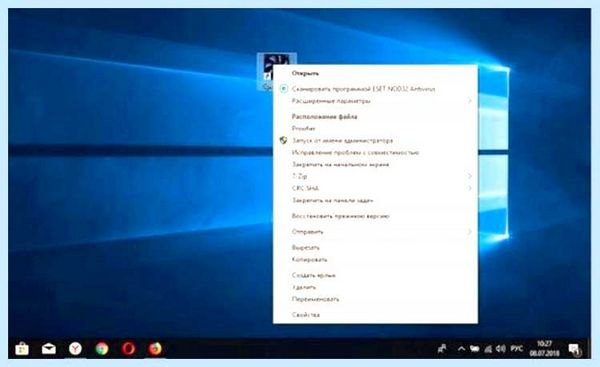The height and width of the screenshot is (367, 600).
Task: Expand the 7-Zip submenu arrow
Action: [470, 176]
